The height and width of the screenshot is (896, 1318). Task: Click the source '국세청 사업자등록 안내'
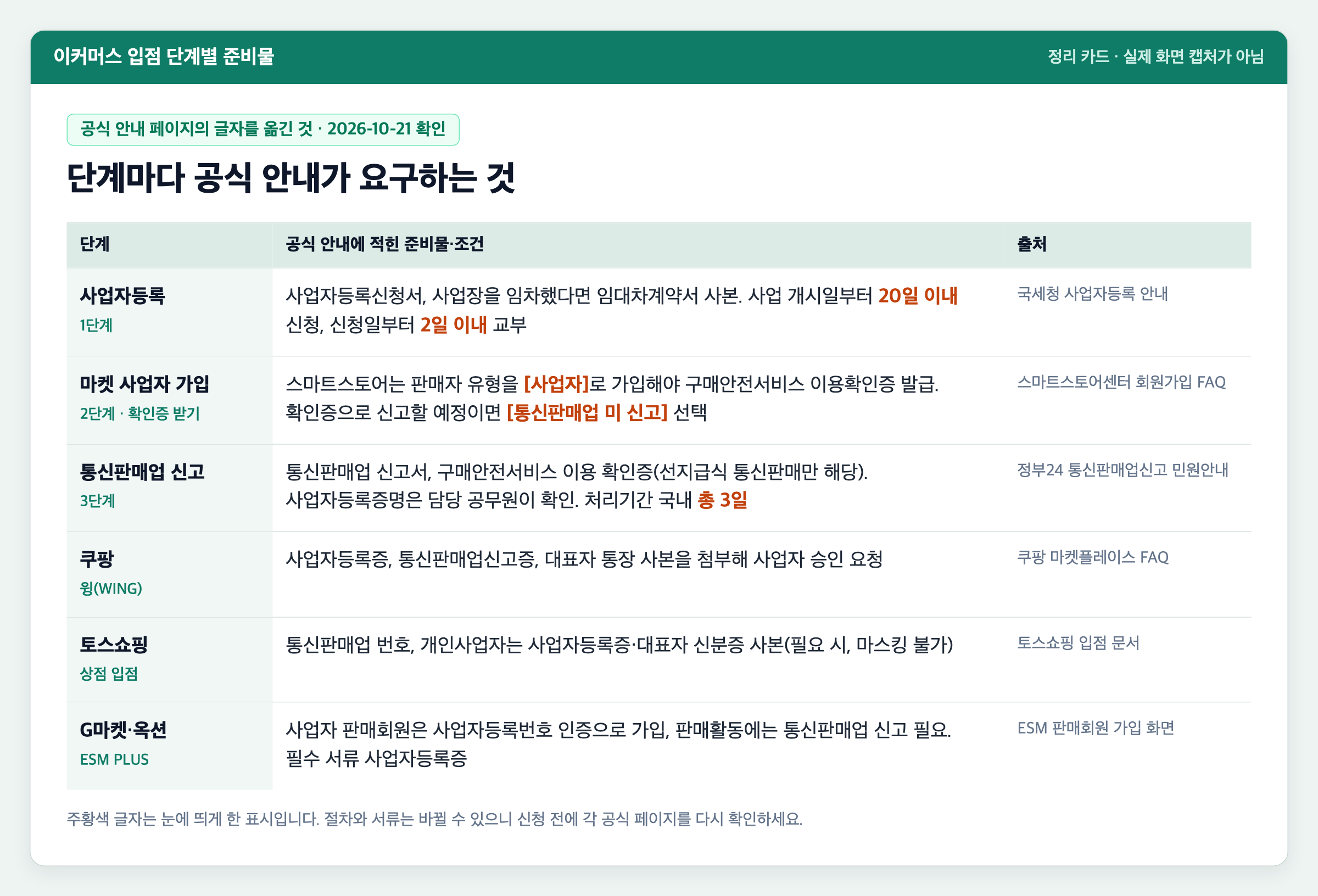coord(1092,294)
